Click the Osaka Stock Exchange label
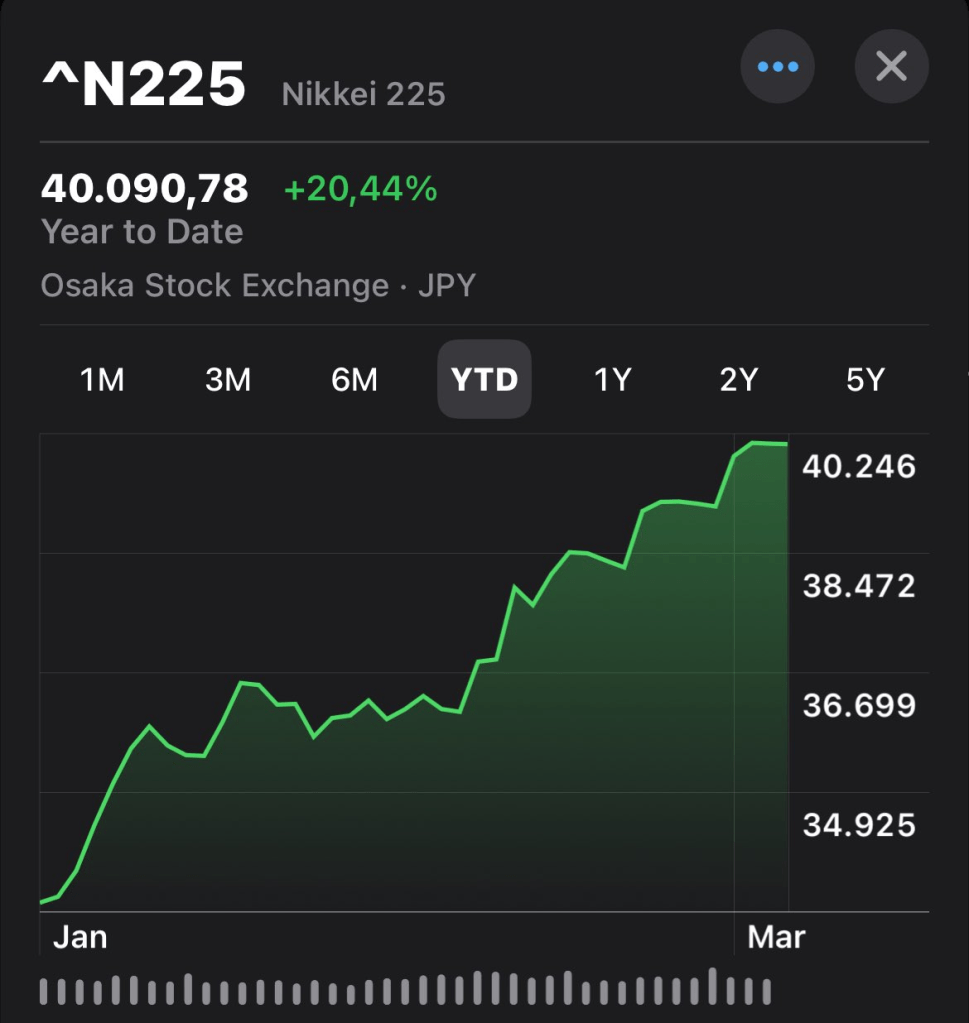The height and width of the screenshot is (1023, 969). [x=214, y=286]
